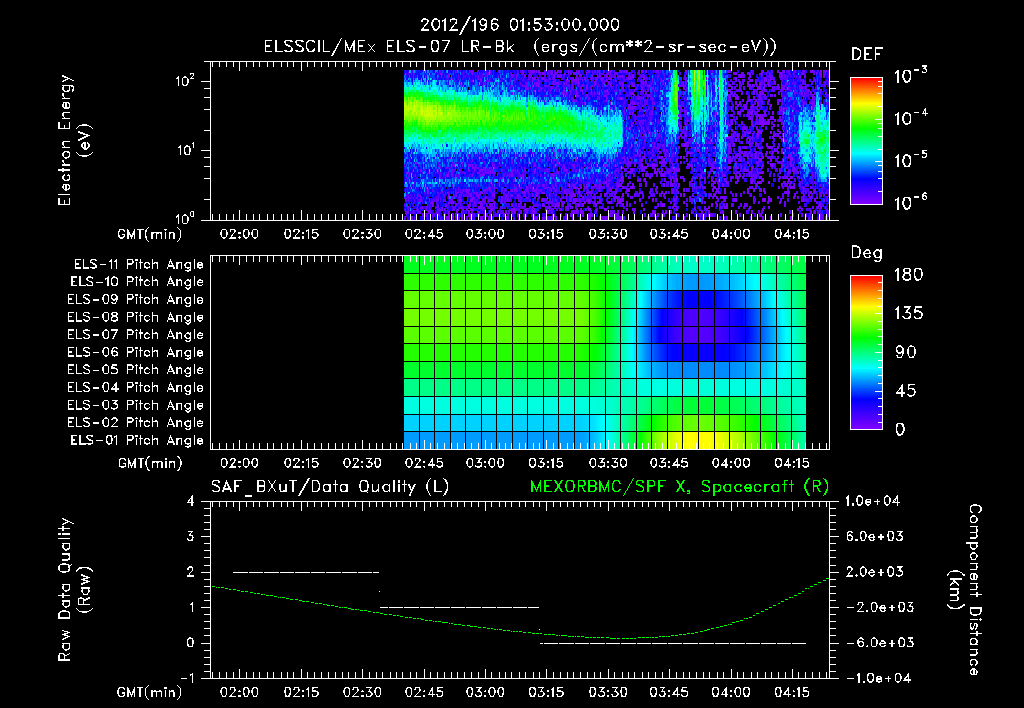Select the ELS-08 Pitch Angle row label
Screen dimensions: 1024x708
click(x=136, y=317)
